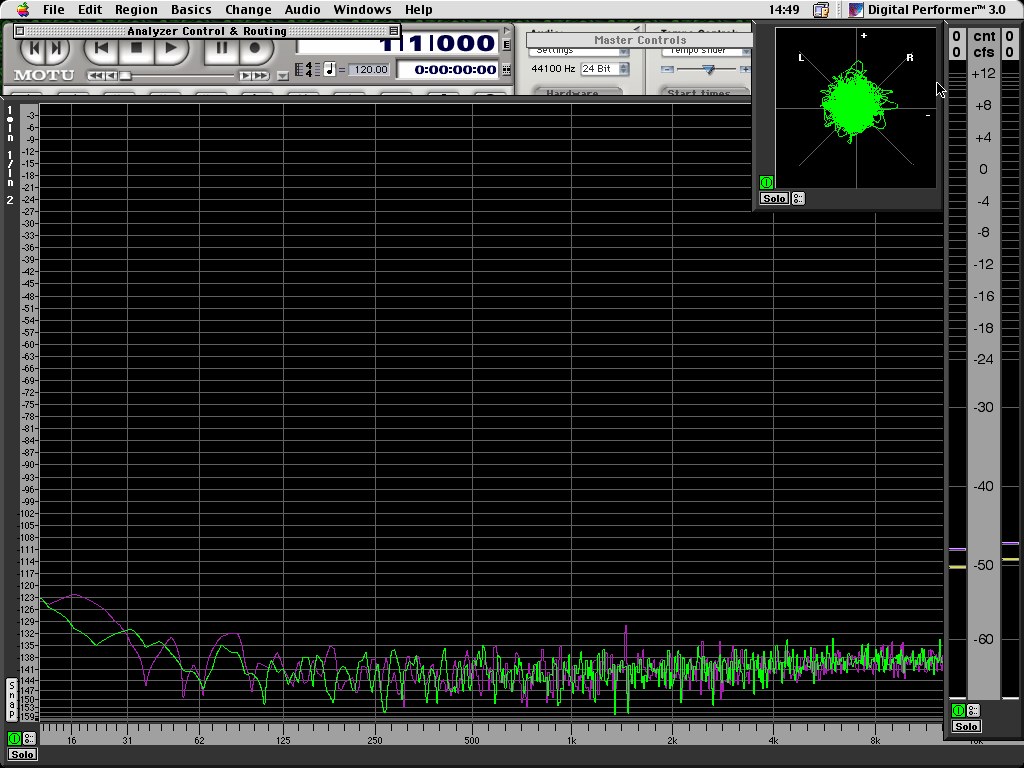Click the 1|1|000 measure counter display
Image resolution: width=1024 pixels, height=768 pixels.
[398, 45]
